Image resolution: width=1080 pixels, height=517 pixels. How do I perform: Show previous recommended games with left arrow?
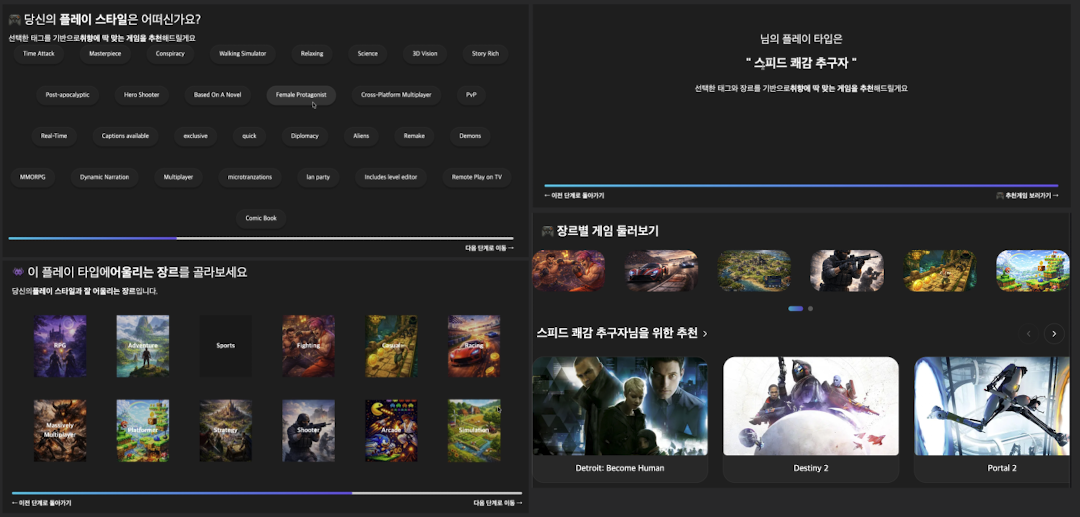1028,334
